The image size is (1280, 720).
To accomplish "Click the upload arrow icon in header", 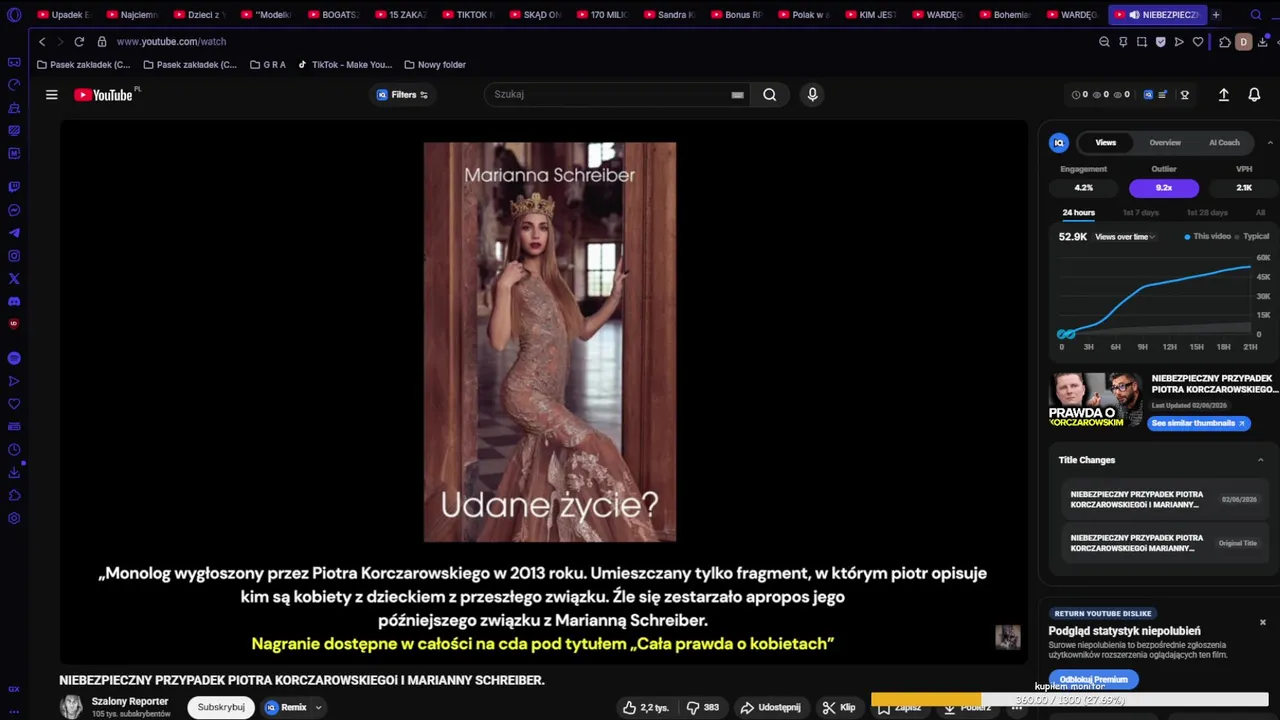I will tap(1223, 95).
